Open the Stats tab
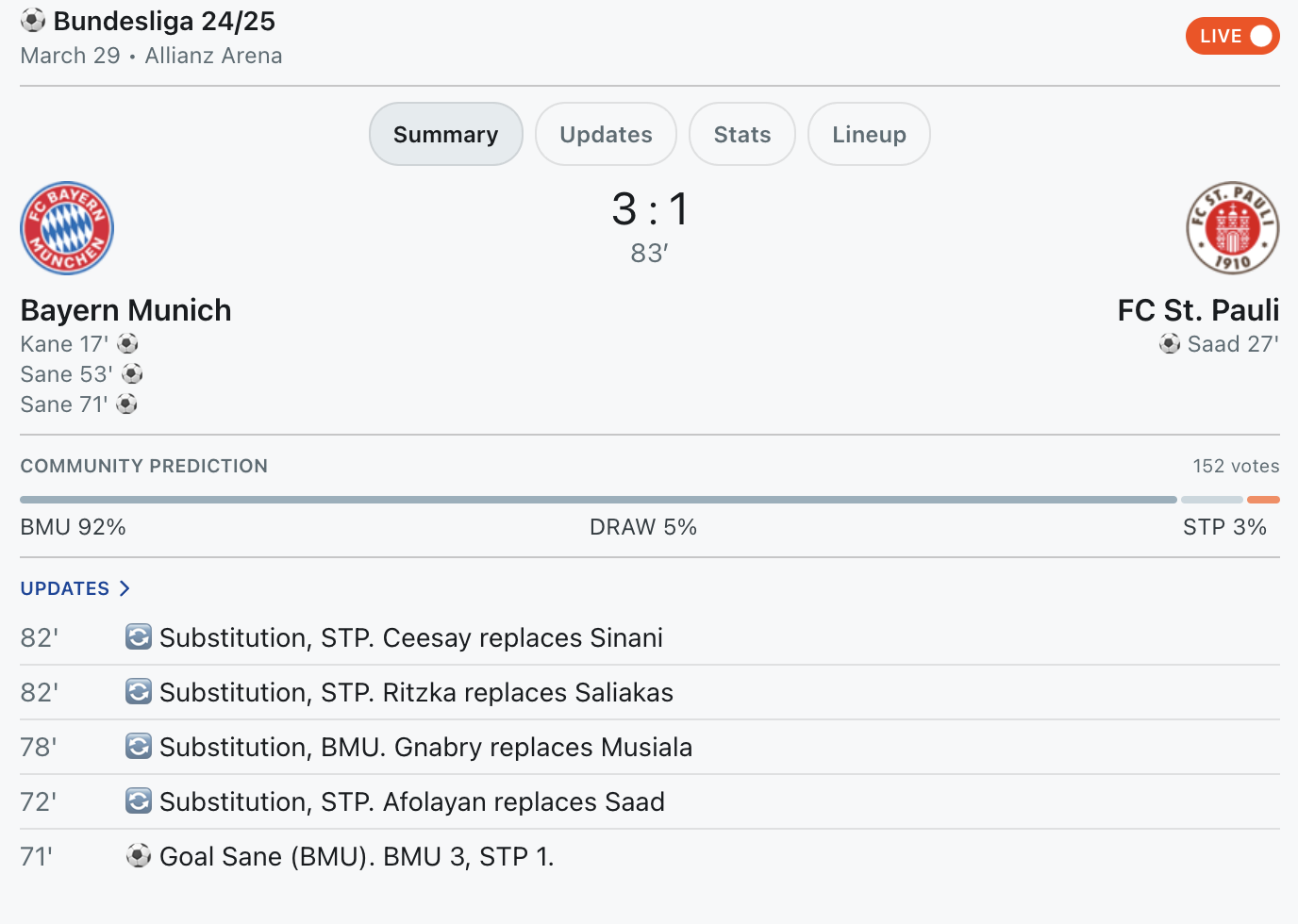The image size is (1298, 924). (x=742, y=134)
